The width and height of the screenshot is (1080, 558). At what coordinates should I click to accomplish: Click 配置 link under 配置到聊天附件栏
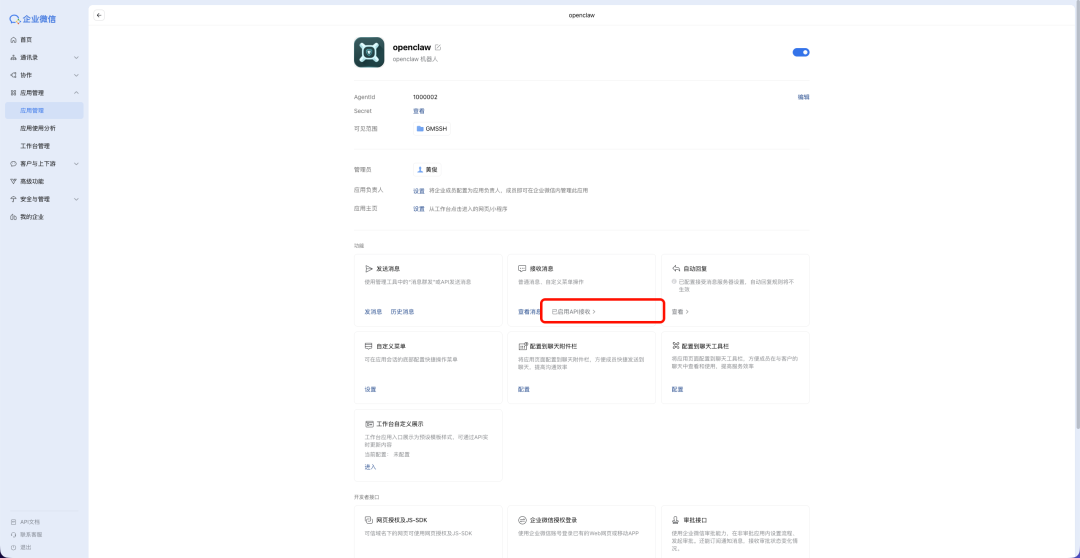(524, 389)
